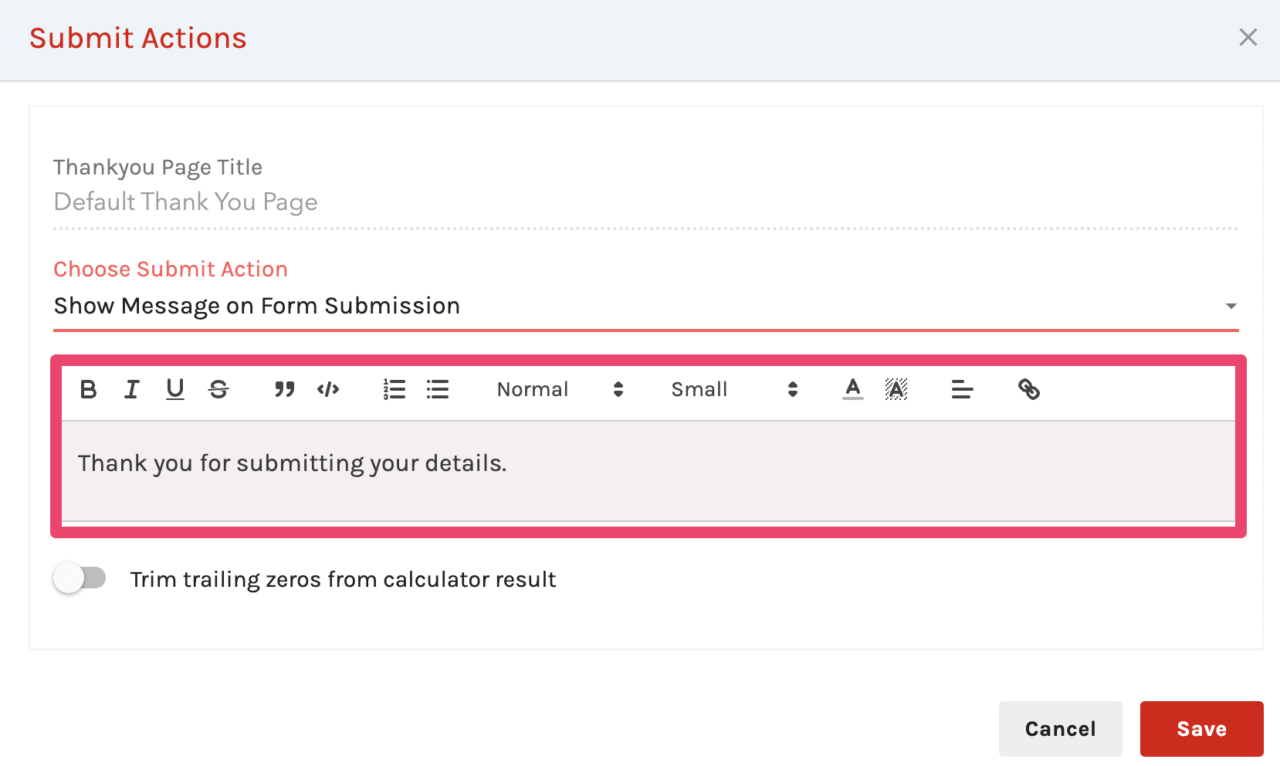The height and width of the screenshot is (766, 1280).
Task: Create a bulleted list
Action: (437, 389)
